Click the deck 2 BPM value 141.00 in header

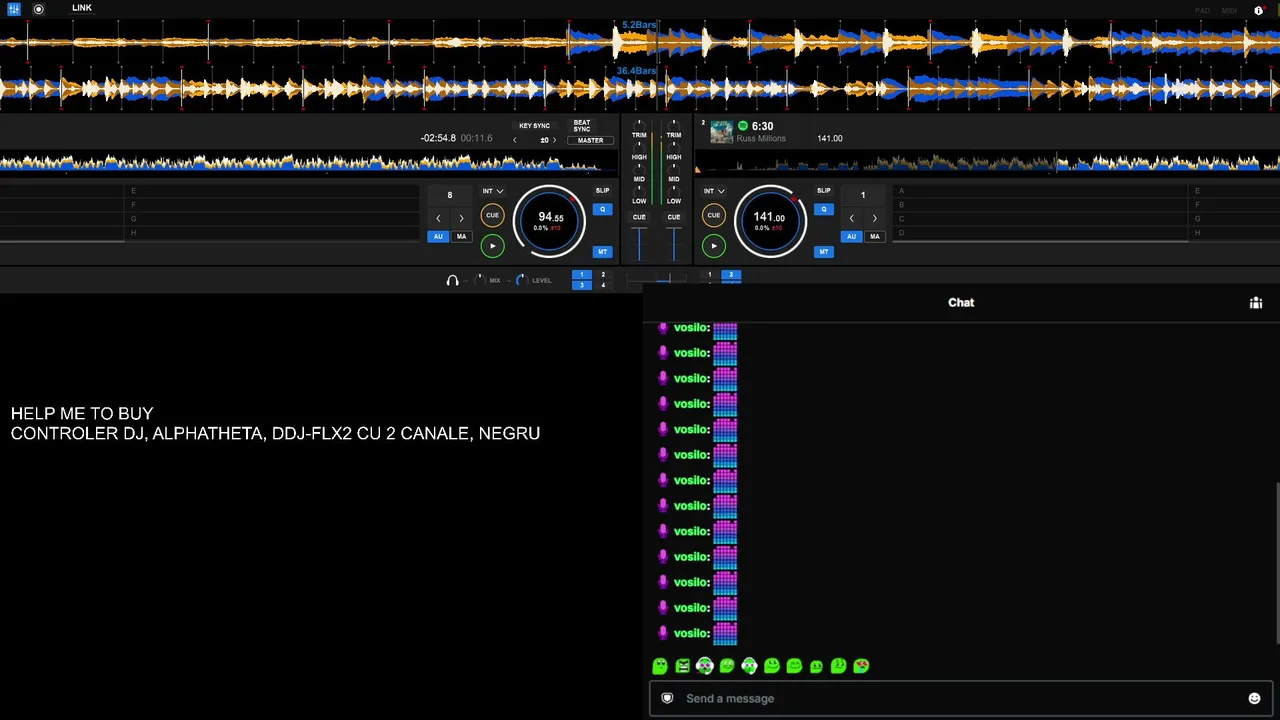click(x=830, y=139)
